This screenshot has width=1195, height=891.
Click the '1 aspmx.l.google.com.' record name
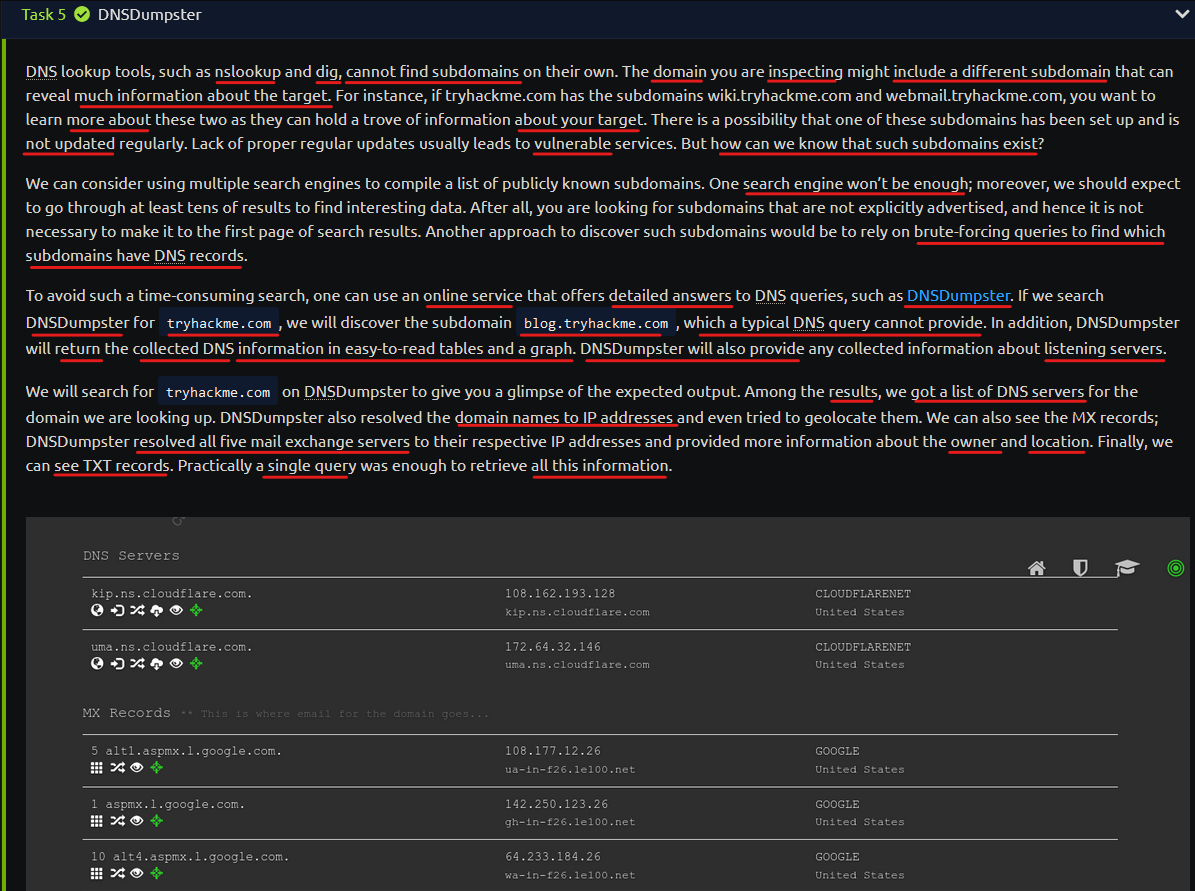pos(168,805)
